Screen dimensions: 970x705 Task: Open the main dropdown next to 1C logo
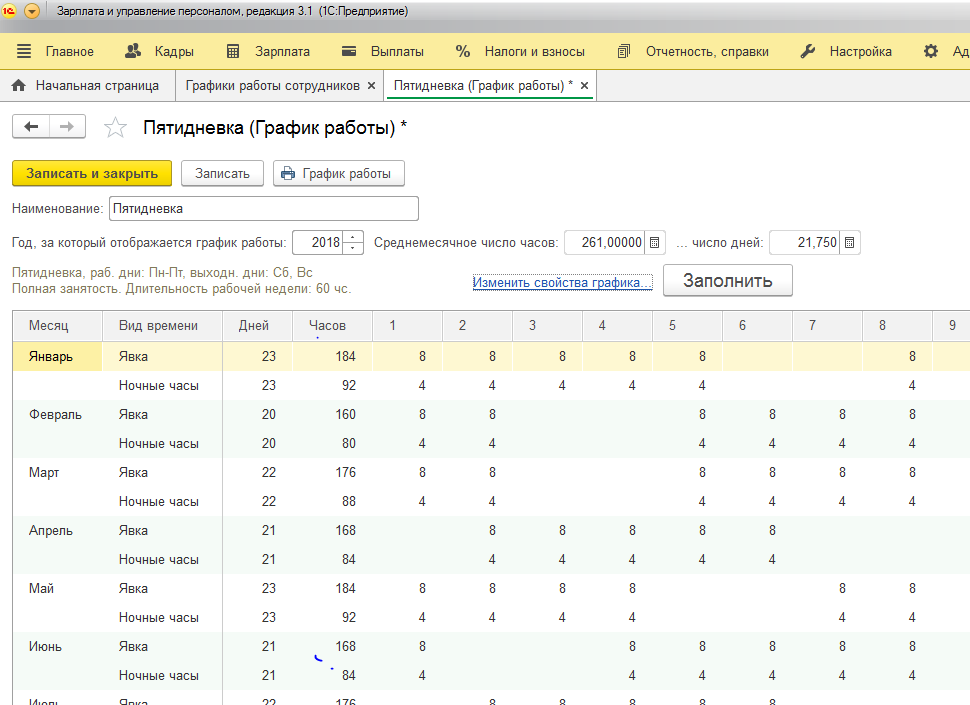[x=32, y=11]
